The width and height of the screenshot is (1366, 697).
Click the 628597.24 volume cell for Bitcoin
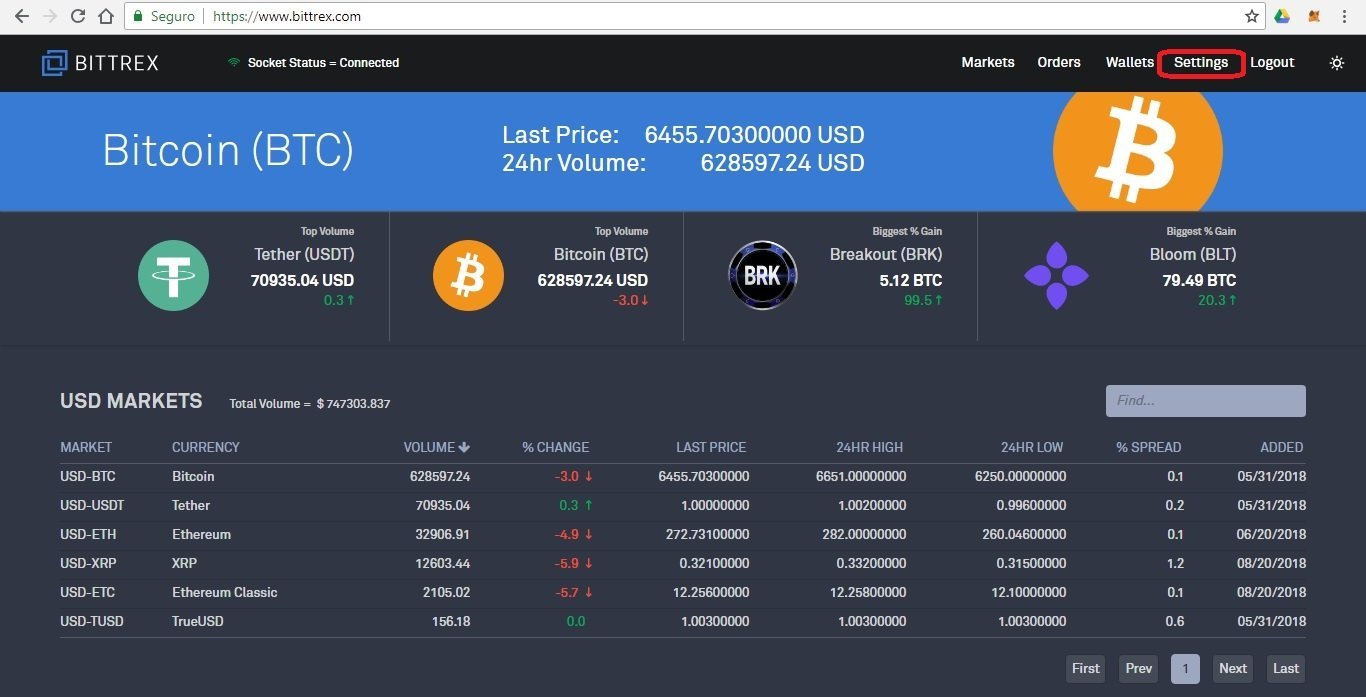click(440, 477)
